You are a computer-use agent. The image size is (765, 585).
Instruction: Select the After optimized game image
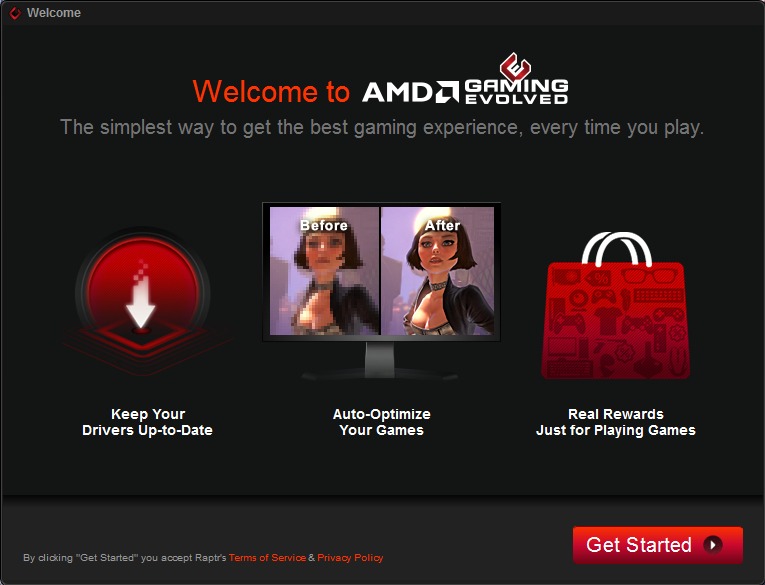click(x=438, y=271)
